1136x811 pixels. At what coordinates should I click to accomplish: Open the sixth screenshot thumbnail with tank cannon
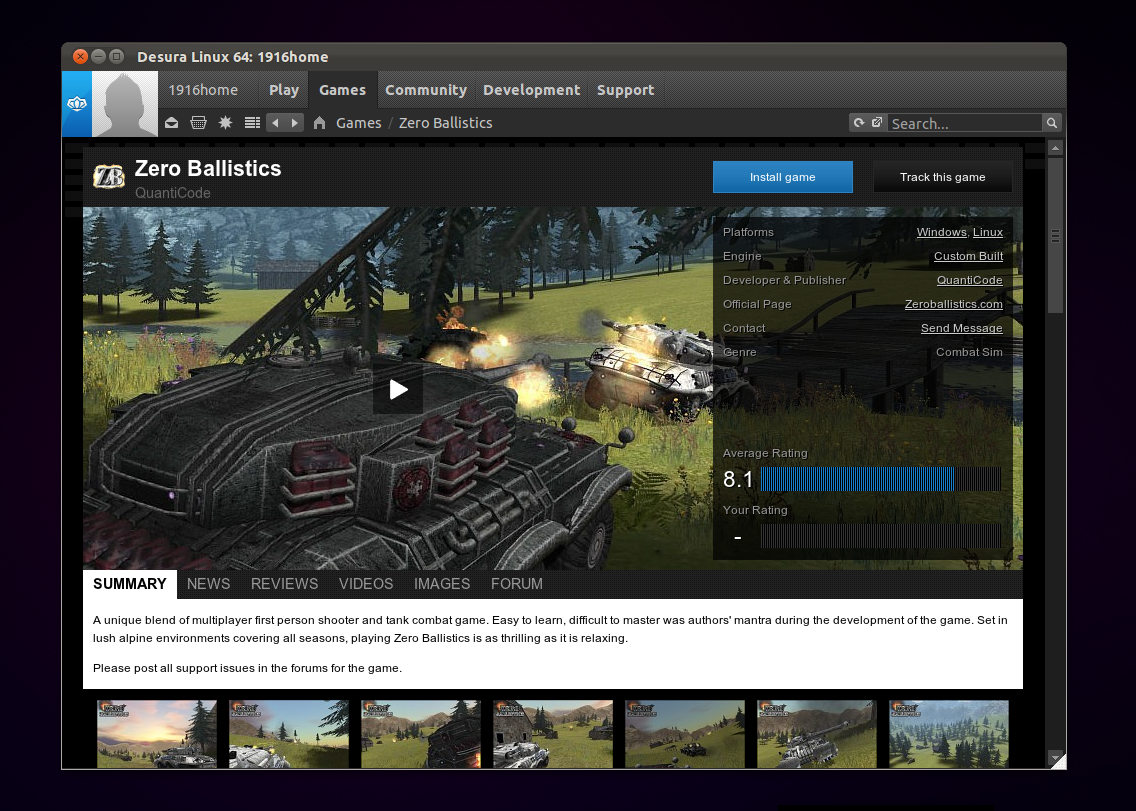pyautogui.click(x=816, y=733)
